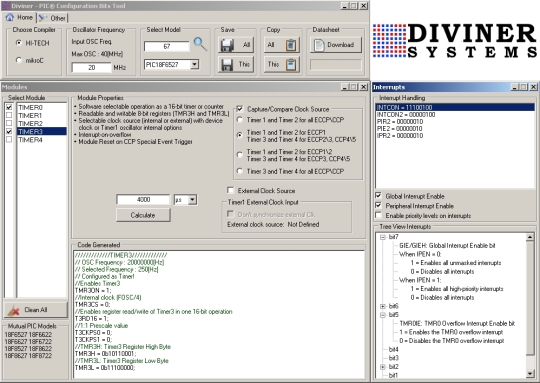The height and width of the screenshot is (383, 540).
Task: Select INTCON2 = 00000100 register row
Action: click(455, 114)
